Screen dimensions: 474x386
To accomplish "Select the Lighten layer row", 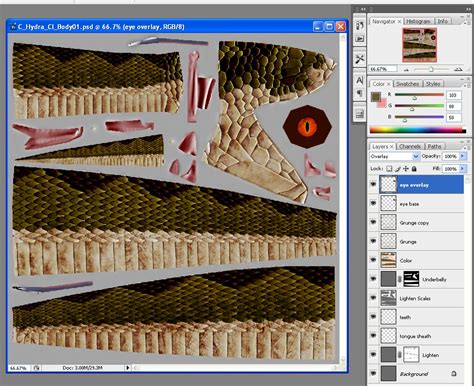I will point(416,355).
